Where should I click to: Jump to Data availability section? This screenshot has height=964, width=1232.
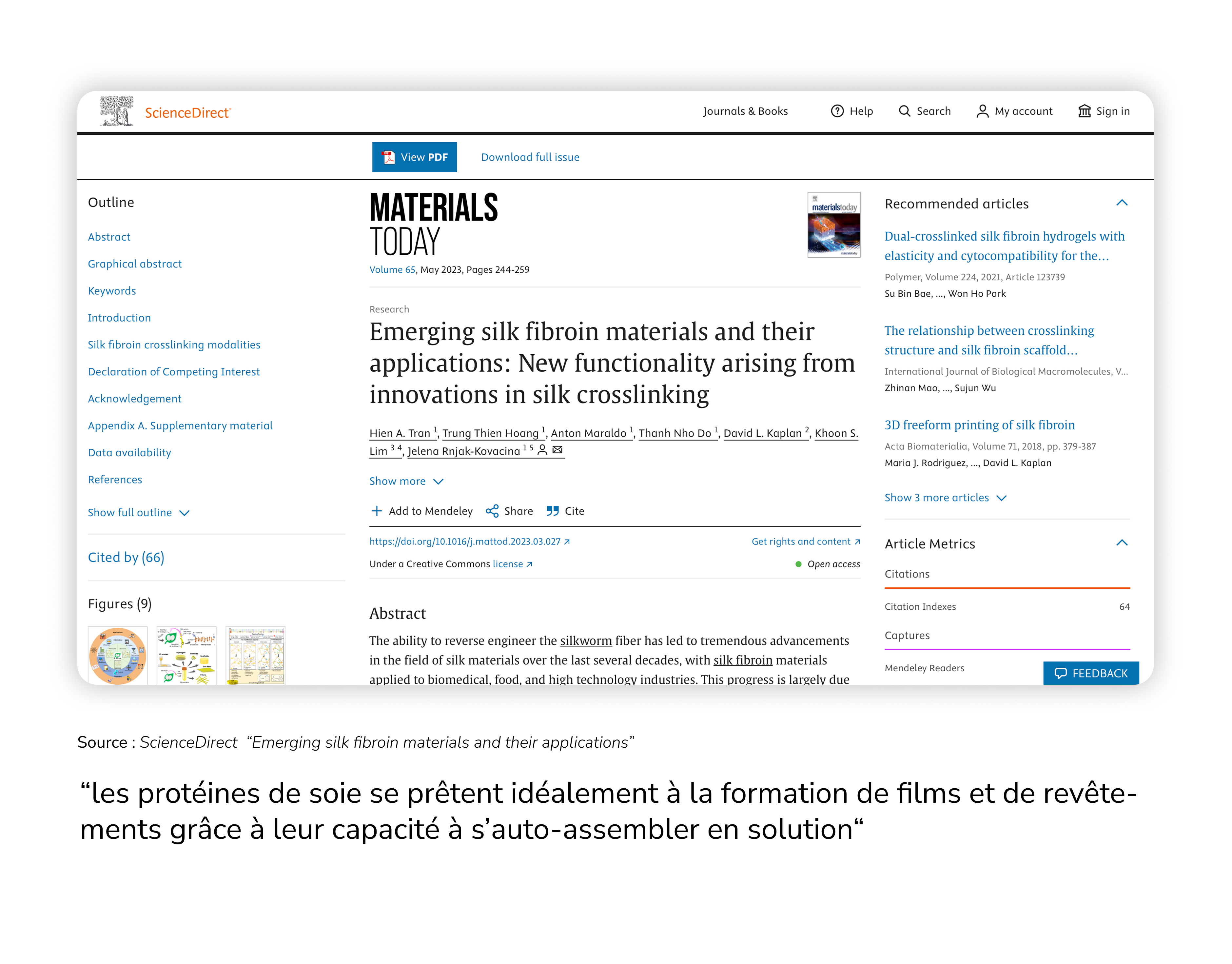129,453
